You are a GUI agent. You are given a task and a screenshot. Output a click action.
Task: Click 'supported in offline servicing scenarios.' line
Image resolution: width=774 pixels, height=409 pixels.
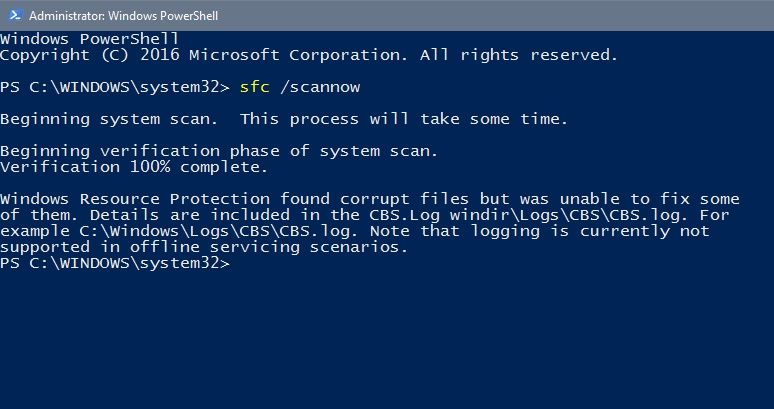(x=204, y=247)
